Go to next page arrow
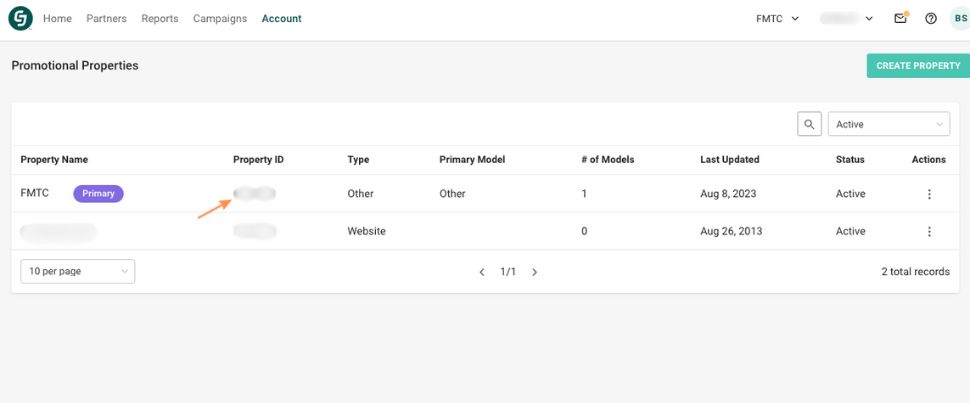Screen dimensions: 970x403 535,272
